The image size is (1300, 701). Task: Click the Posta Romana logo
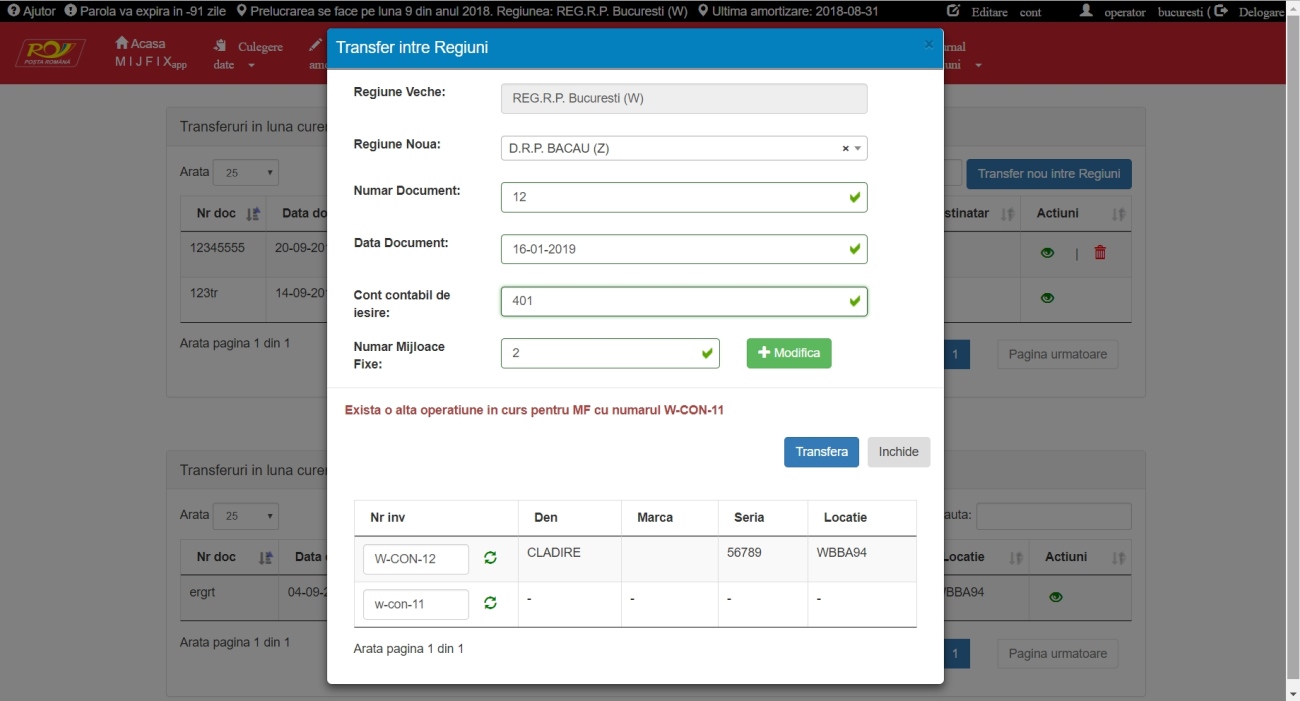pos(50,53)
